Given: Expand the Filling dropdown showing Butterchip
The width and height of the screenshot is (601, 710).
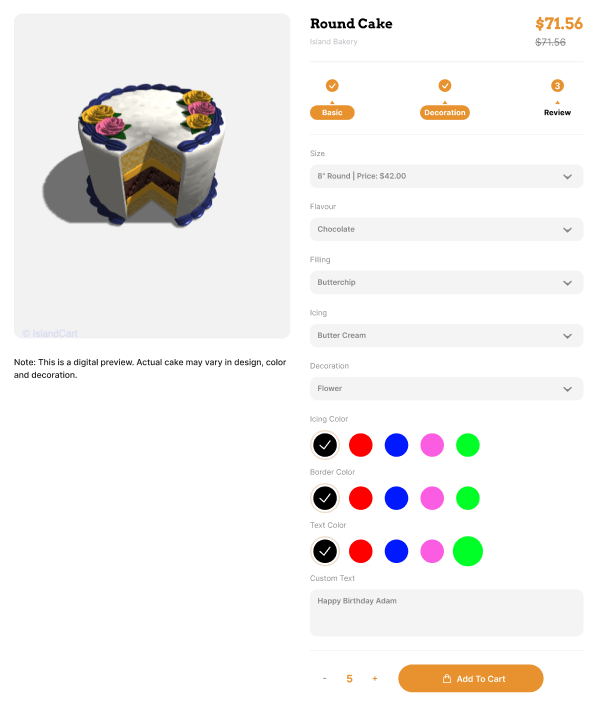Looking at the screenshot, I should [x=447, y=283].
